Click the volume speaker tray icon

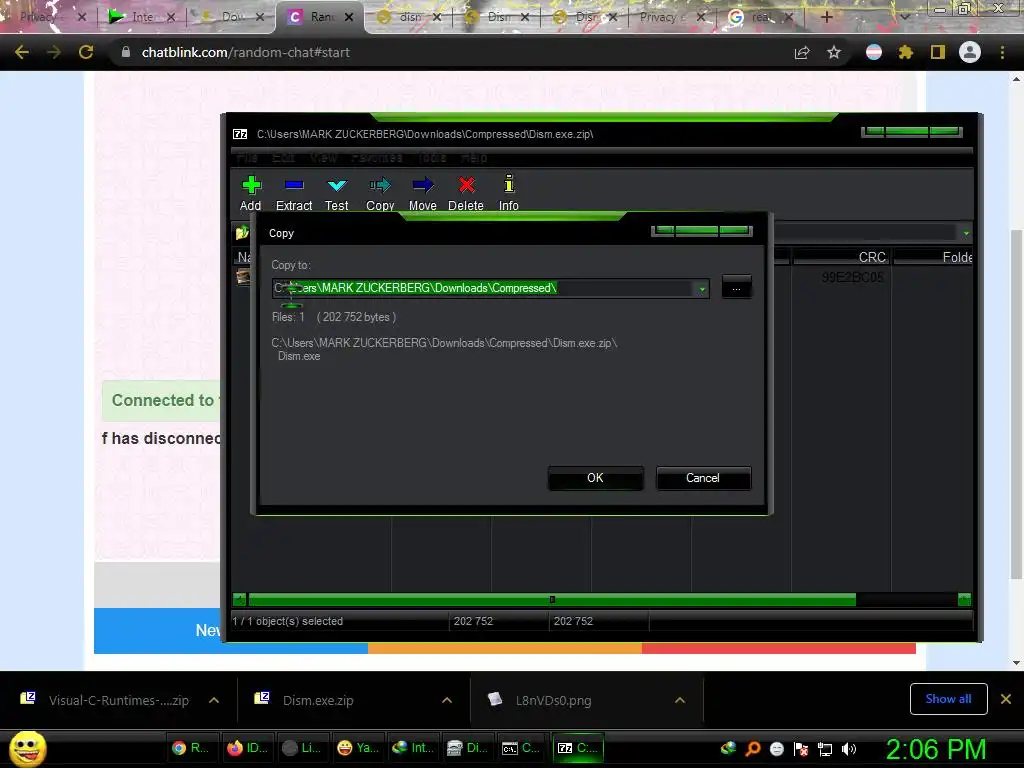click(849, 749)
